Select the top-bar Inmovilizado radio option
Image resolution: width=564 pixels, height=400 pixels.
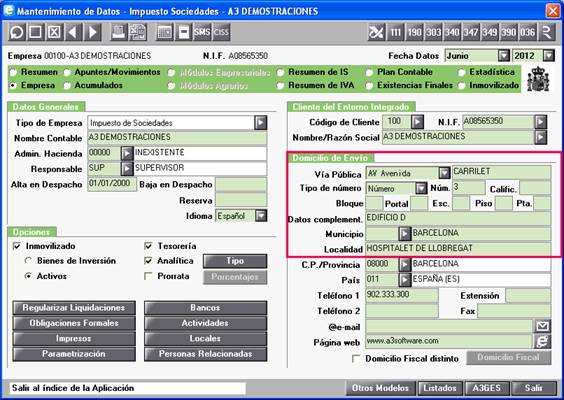[461, 86]
